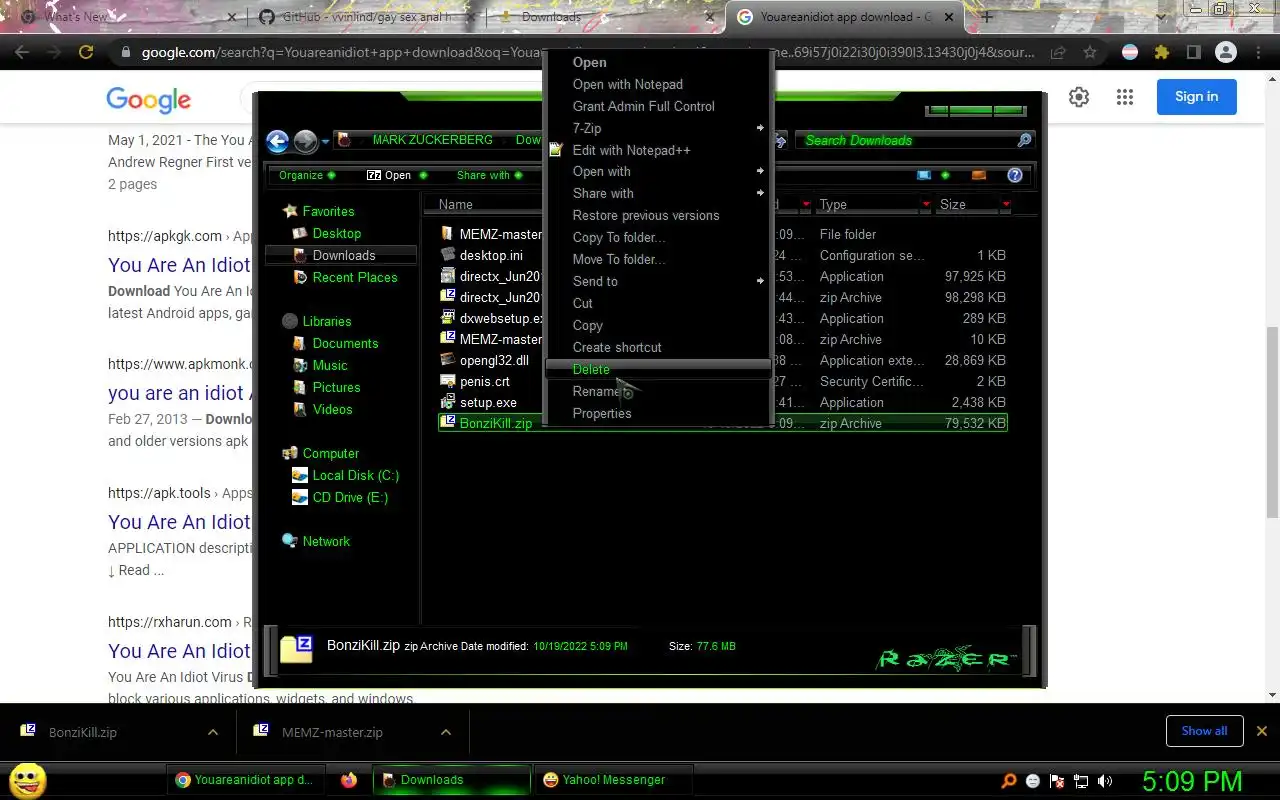This screenshot has width=1280, height=800.
Task: Select the setup.exe file row
Action: click(722, 402)
